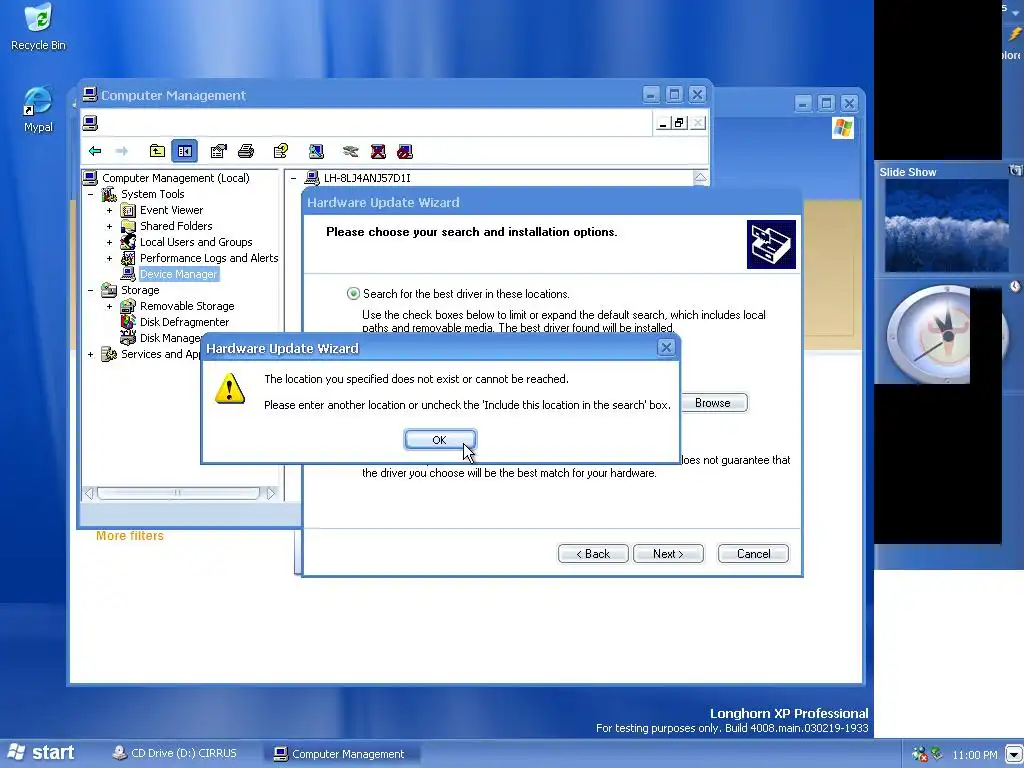Open the Start menu
The height and width of the screenshot is (768, 1024).
coord(40,753)
